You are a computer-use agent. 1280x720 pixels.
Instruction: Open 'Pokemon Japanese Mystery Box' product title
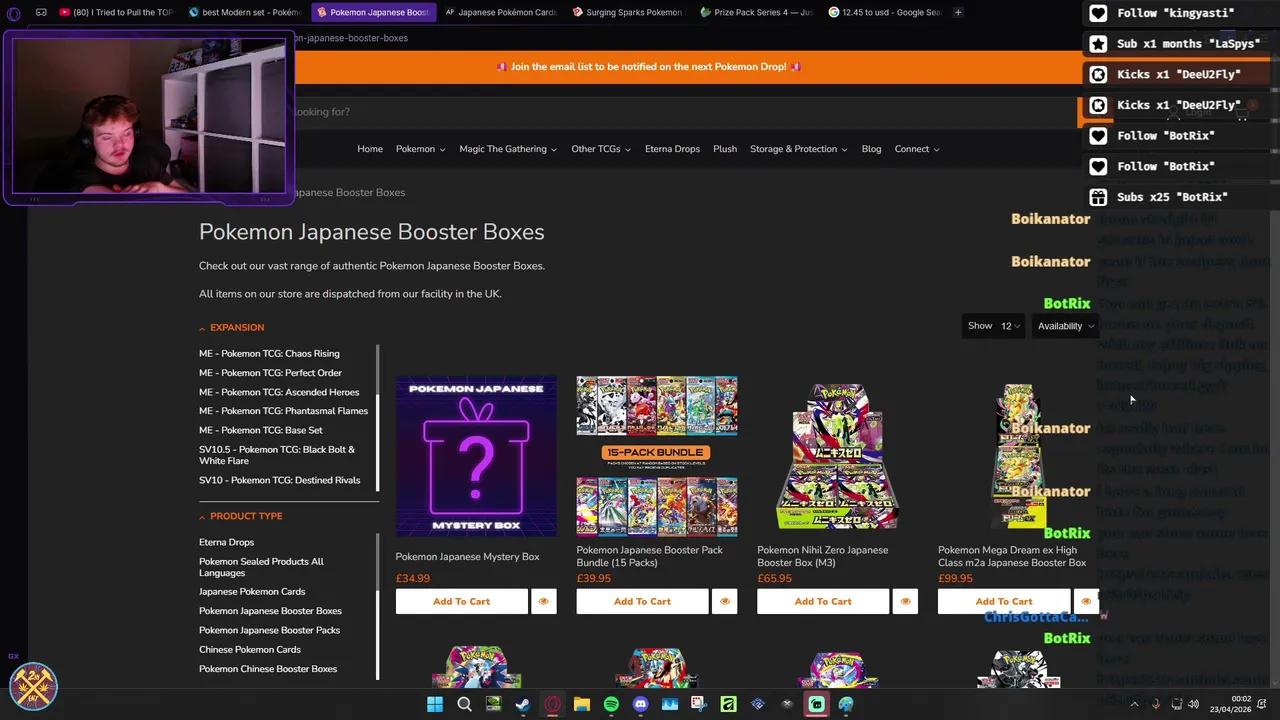[x=467, y=557]
